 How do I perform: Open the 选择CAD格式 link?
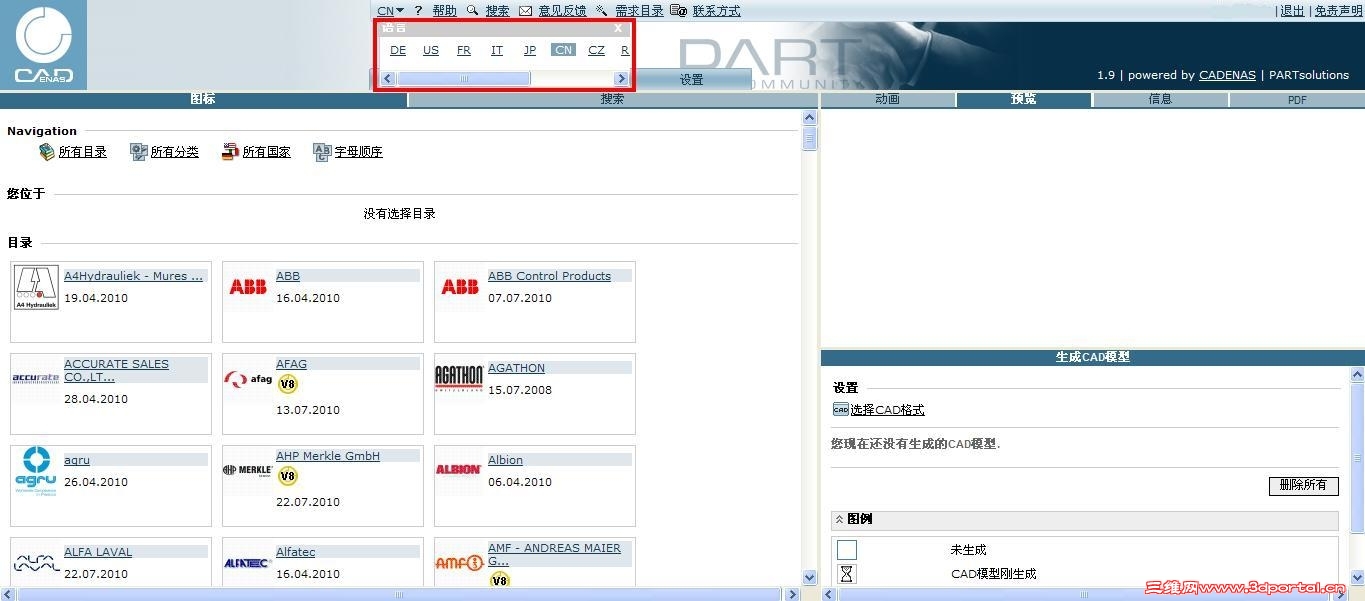pos(887,410)
